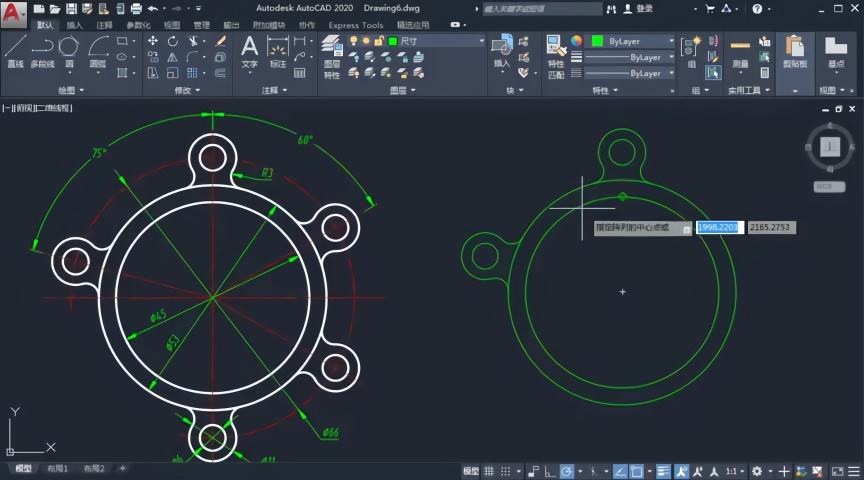Choose the Rectangle draw tool
Image resolution: width=864 pixels, height=480 pixels.
pyautogui.click(x=122, y=41)
